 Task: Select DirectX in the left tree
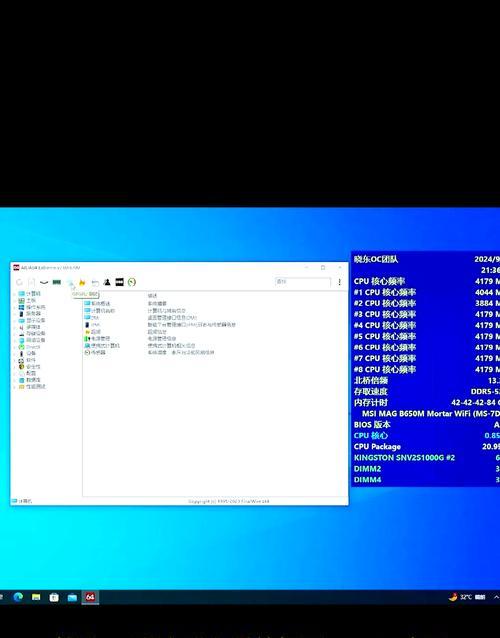point(29,347)
